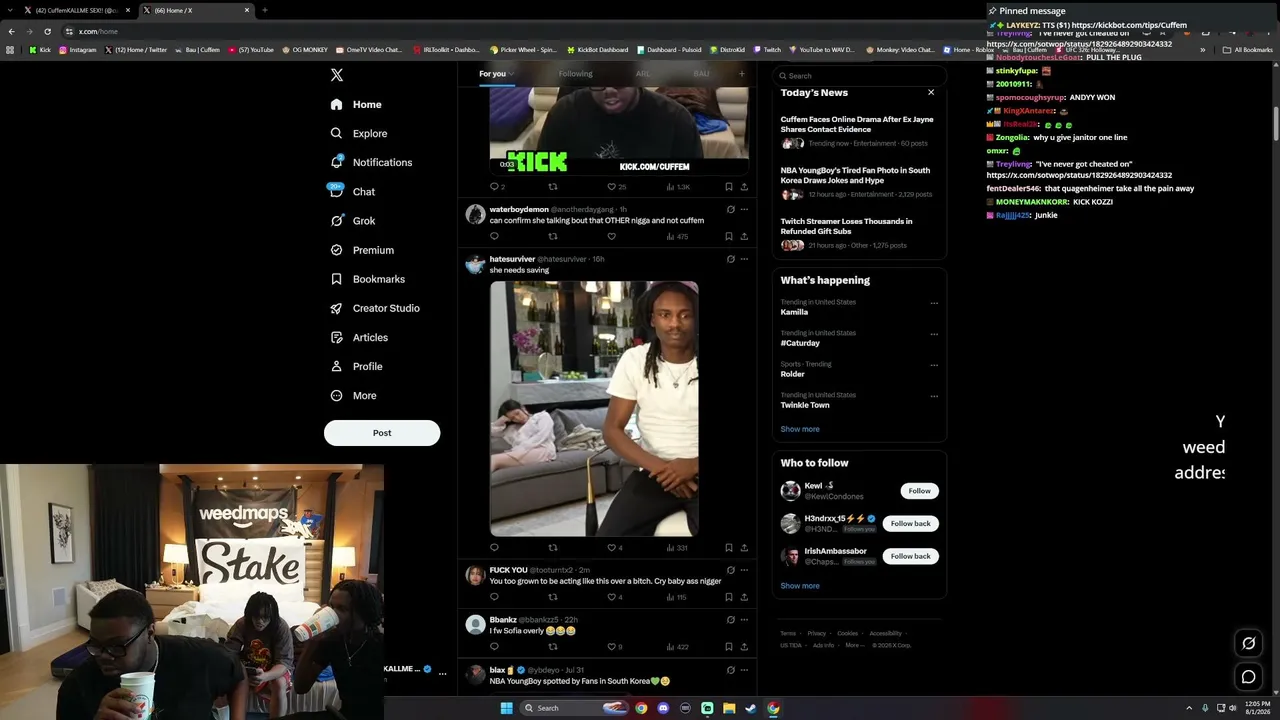Share the hatesurviver post

tap(744, 548)
